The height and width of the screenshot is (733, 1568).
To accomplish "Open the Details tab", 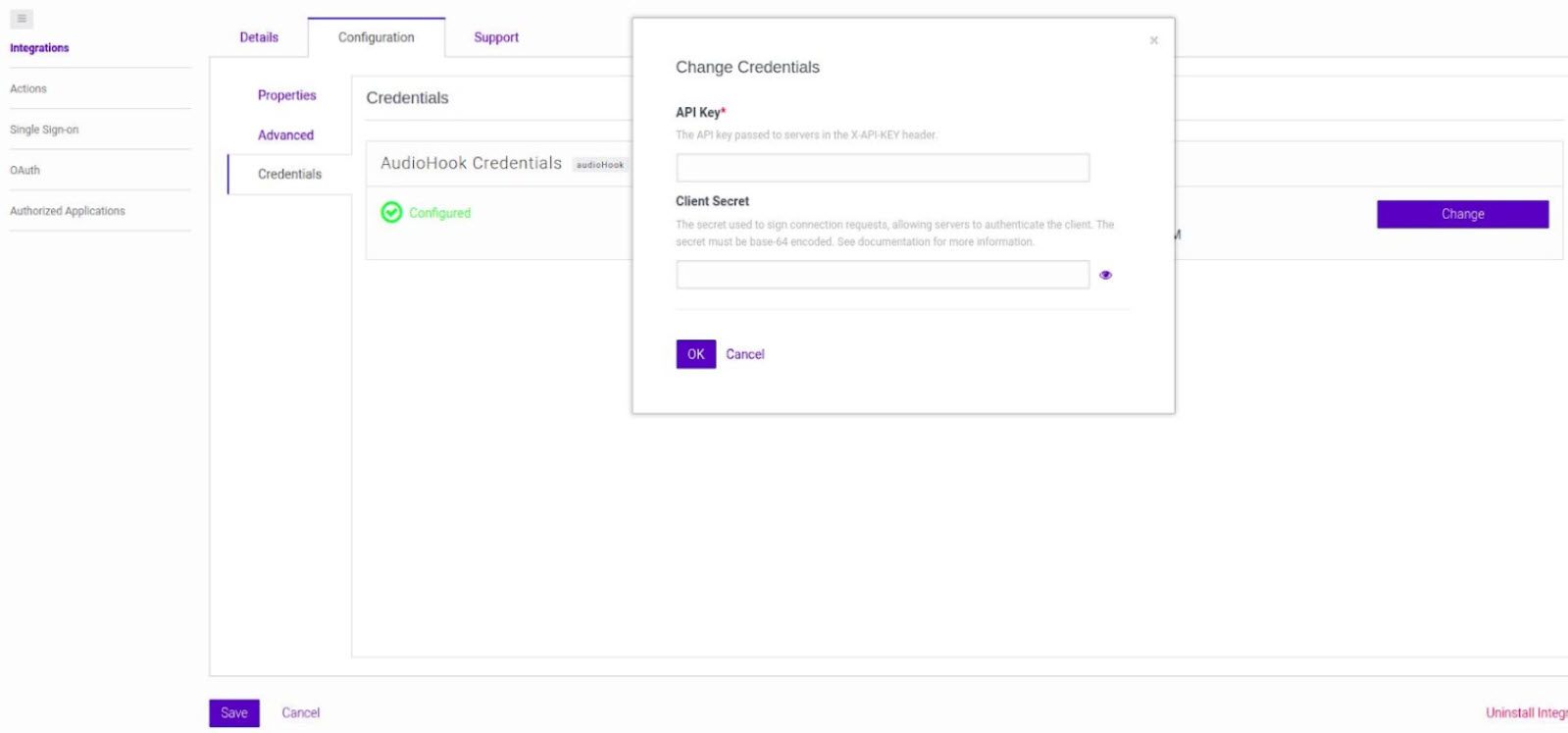I will click(259, 37).
